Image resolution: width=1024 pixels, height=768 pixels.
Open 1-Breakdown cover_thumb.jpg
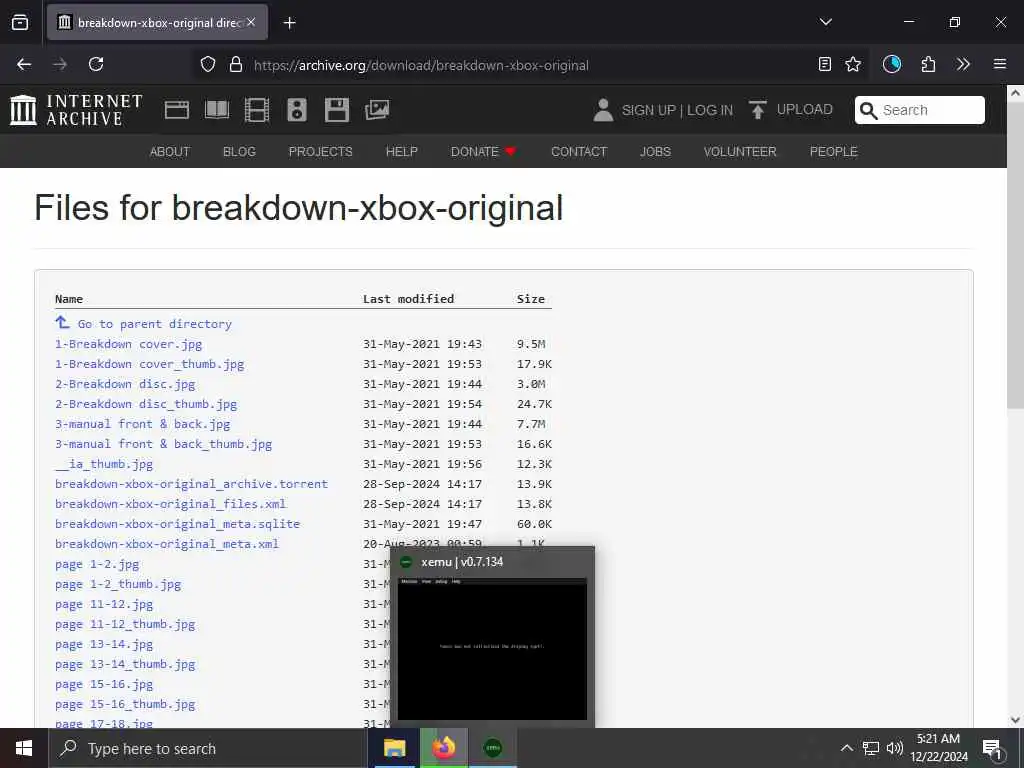(150, 364)
